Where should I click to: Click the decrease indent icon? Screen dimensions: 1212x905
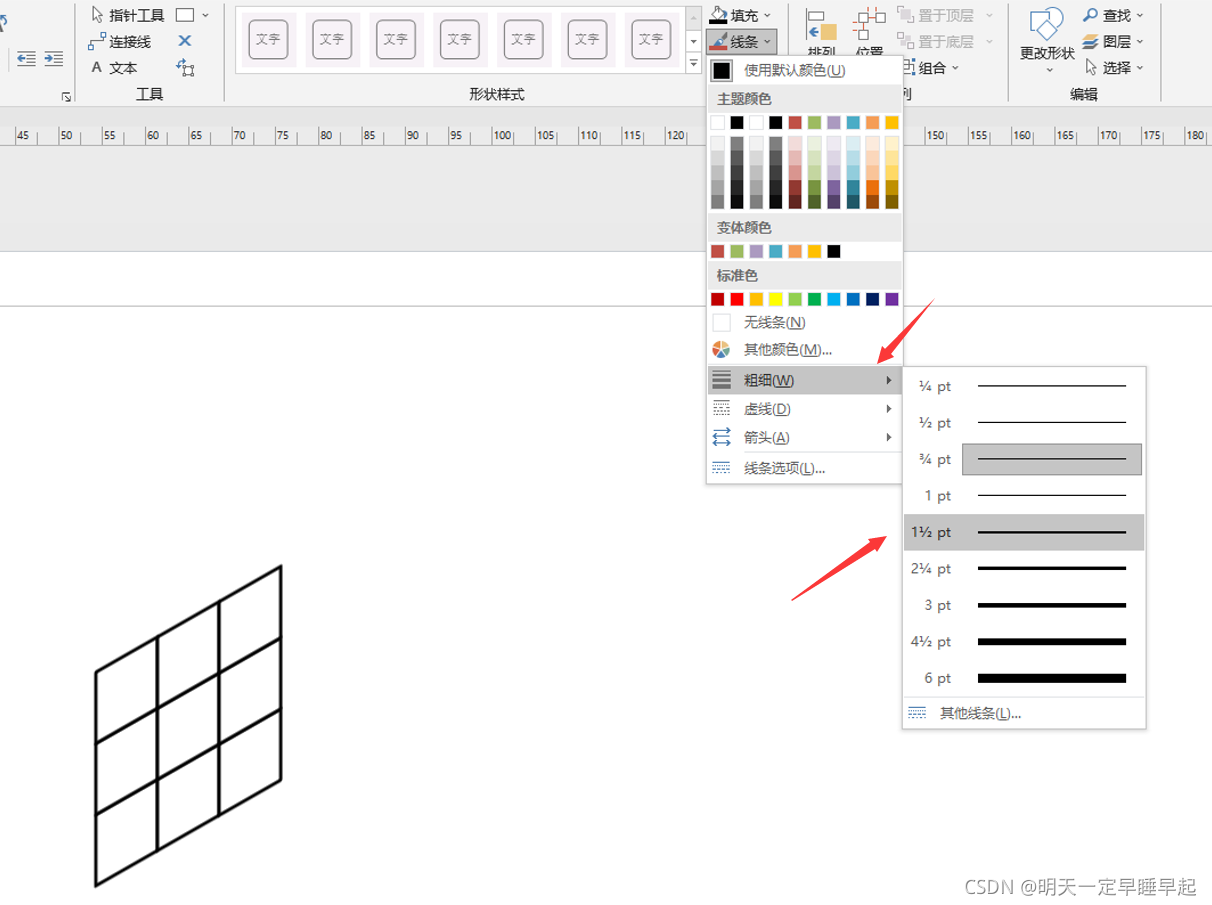coord(26,59)
